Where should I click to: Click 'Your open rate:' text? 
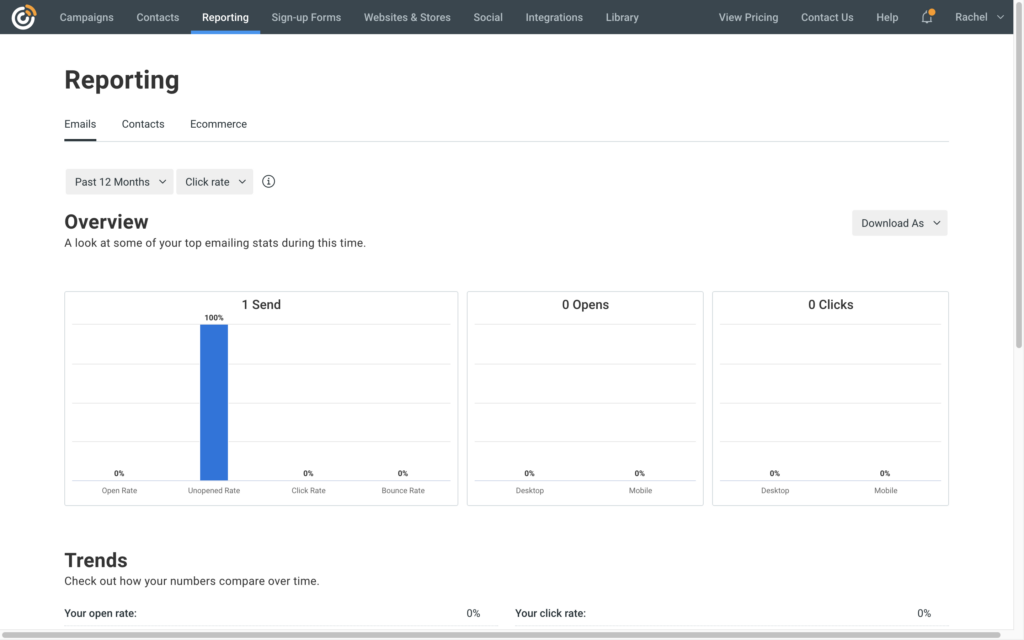101,613
